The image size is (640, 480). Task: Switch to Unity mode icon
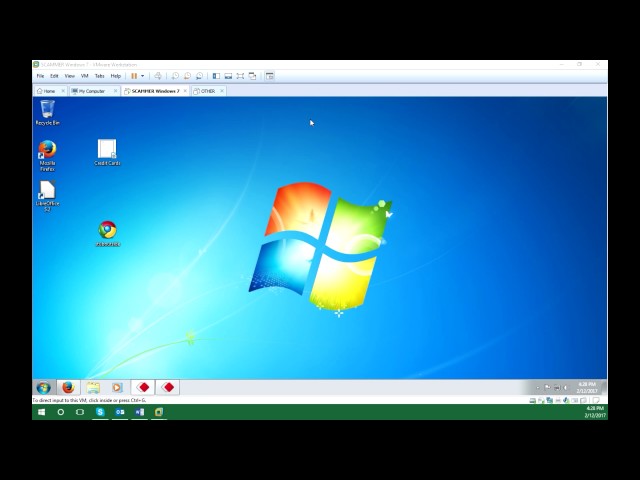pyautogui.click(x=253, y=76)
